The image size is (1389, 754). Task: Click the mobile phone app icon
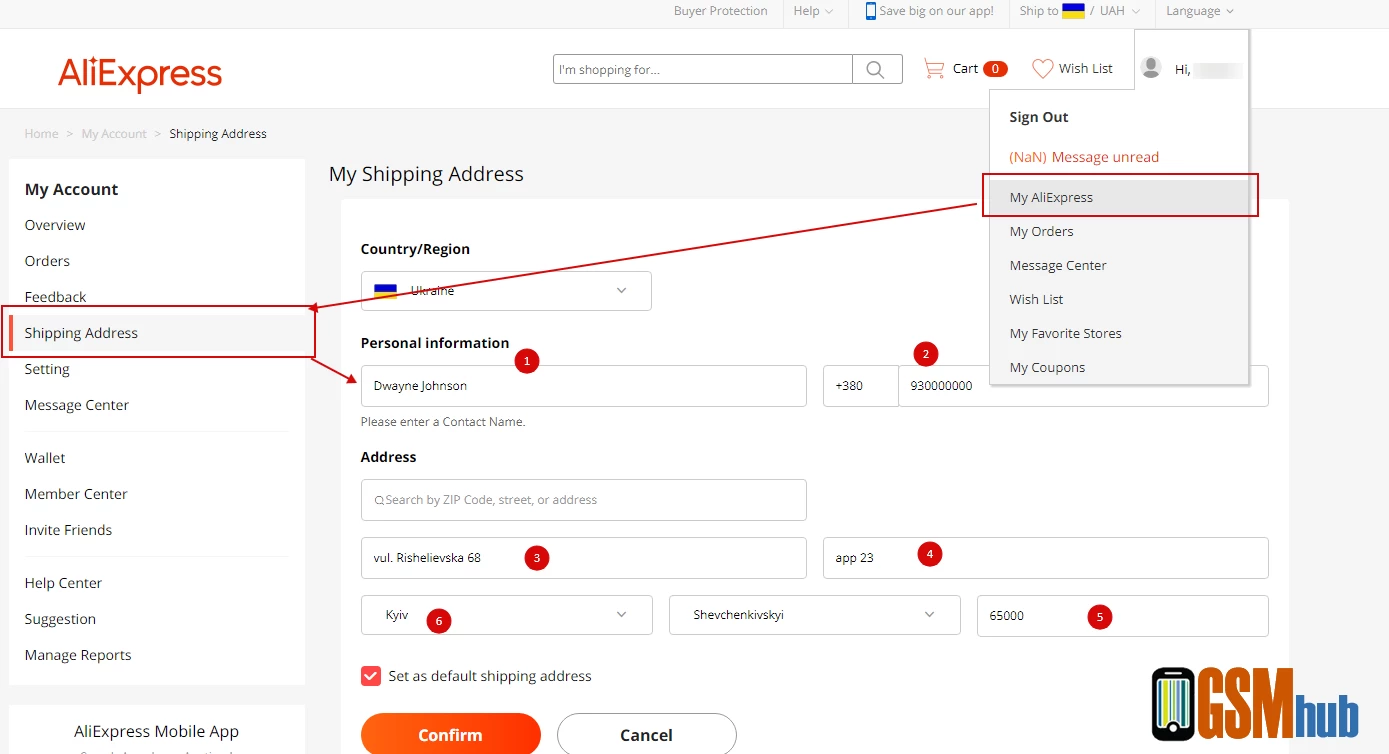870,11
